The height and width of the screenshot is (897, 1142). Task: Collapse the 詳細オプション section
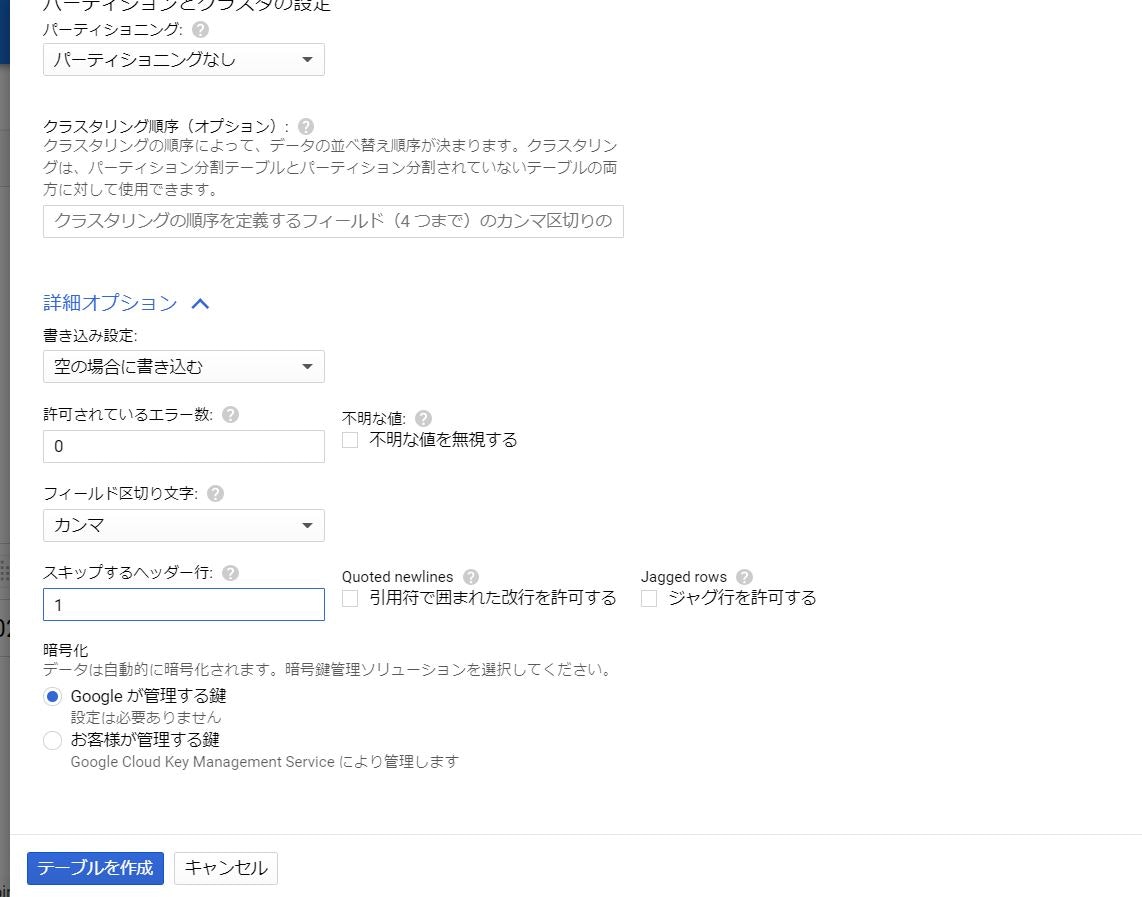click(x=200, y=303)
